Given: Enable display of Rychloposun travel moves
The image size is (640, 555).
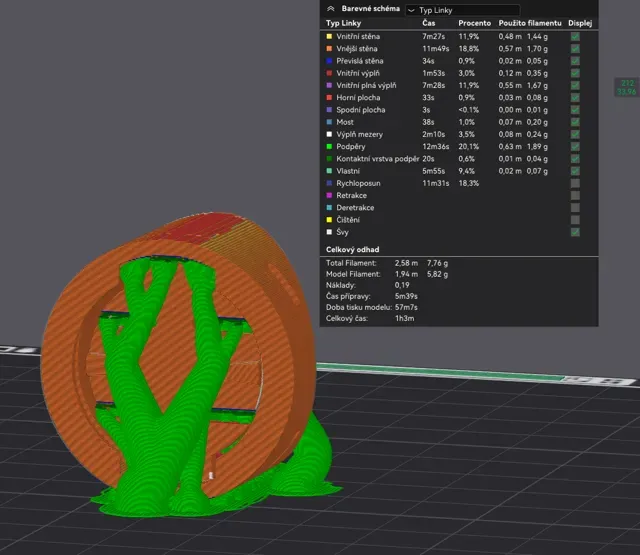Looking at the screenshot, I should [x=575, y=183].
